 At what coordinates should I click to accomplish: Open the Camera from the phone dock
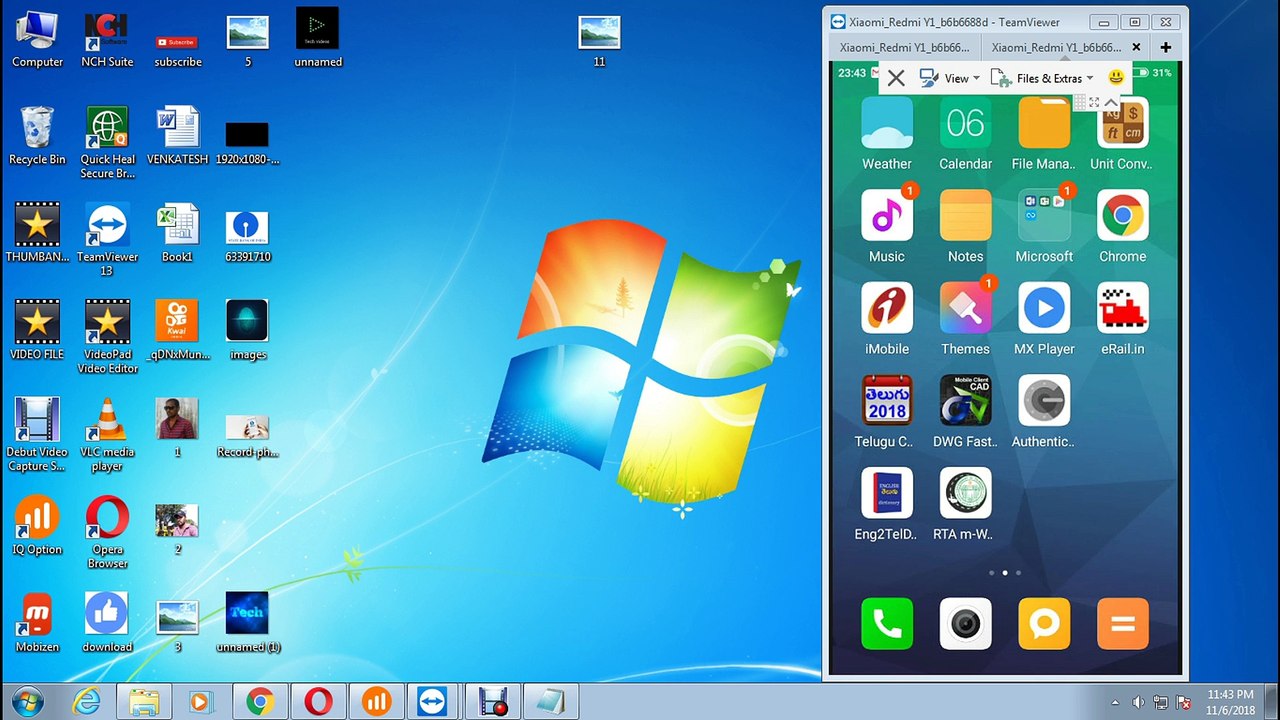pos(965,624)
